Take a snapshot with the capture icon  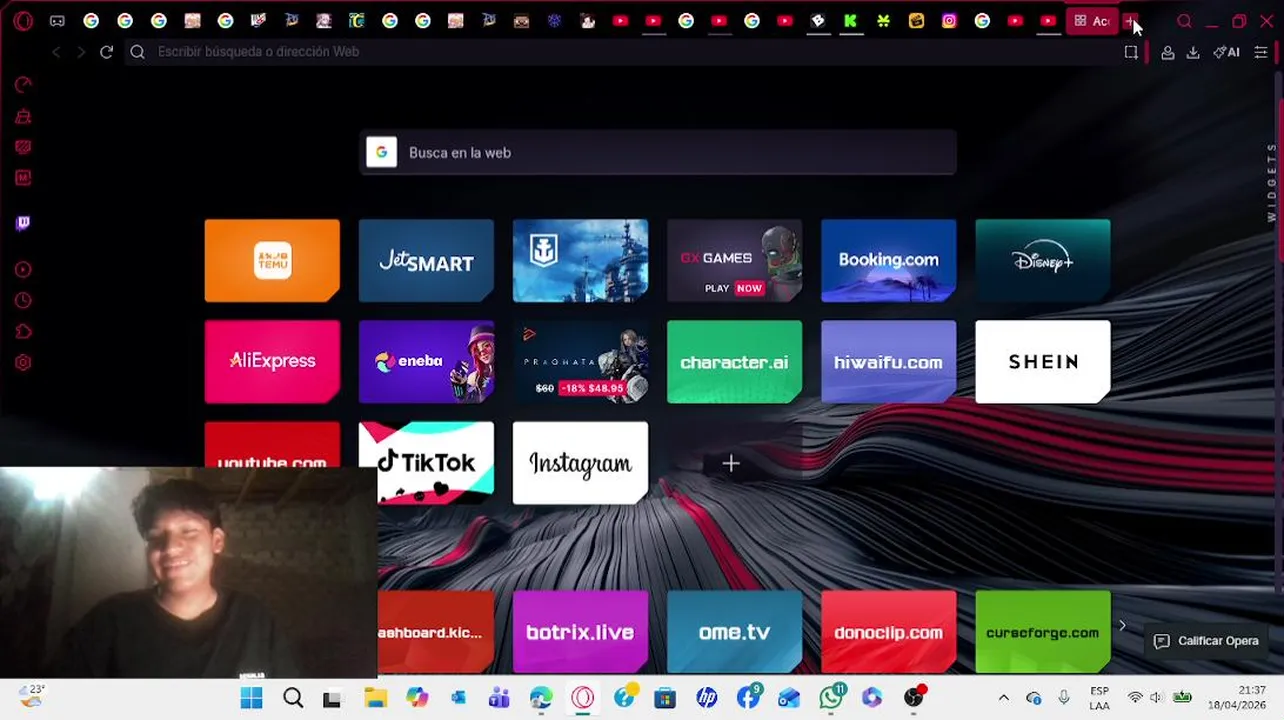(x=1131, y=52)
